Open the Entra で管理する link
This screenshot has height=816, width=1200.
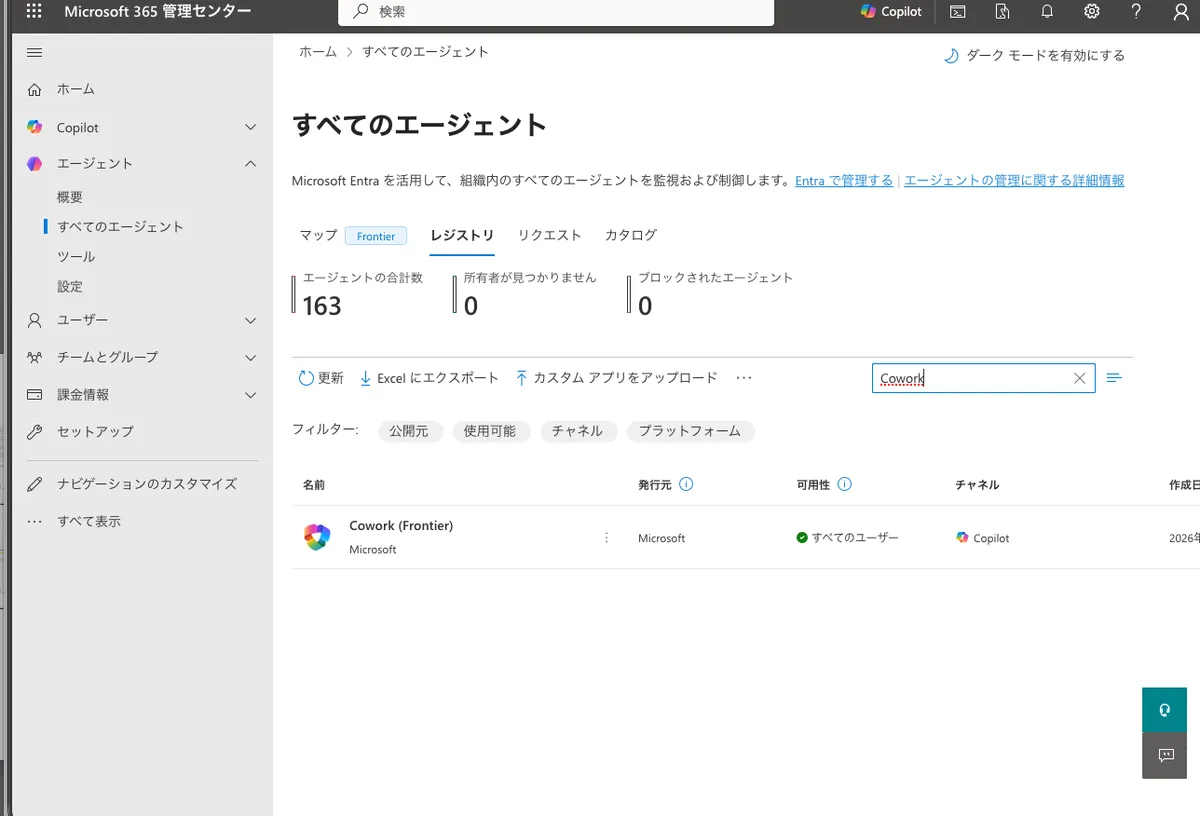click(843, 181)
